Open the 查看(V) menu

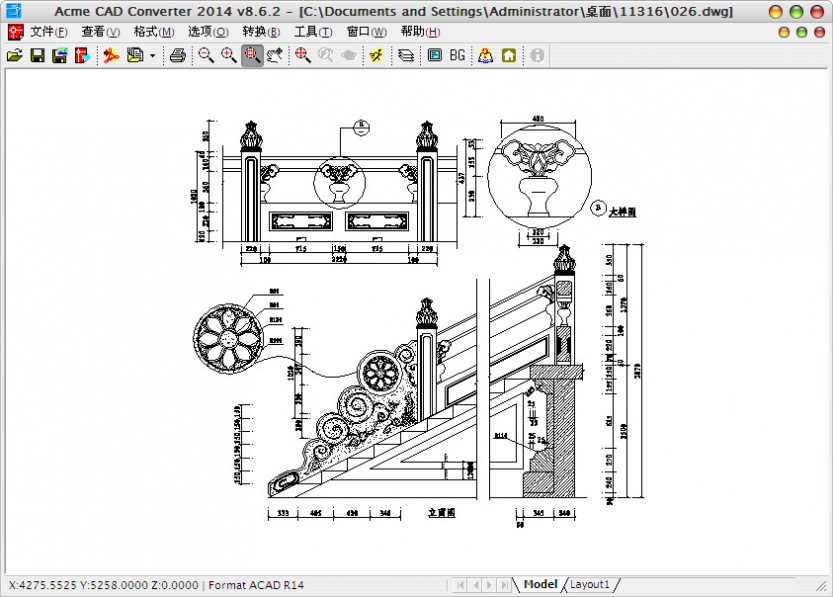[100, 32]
